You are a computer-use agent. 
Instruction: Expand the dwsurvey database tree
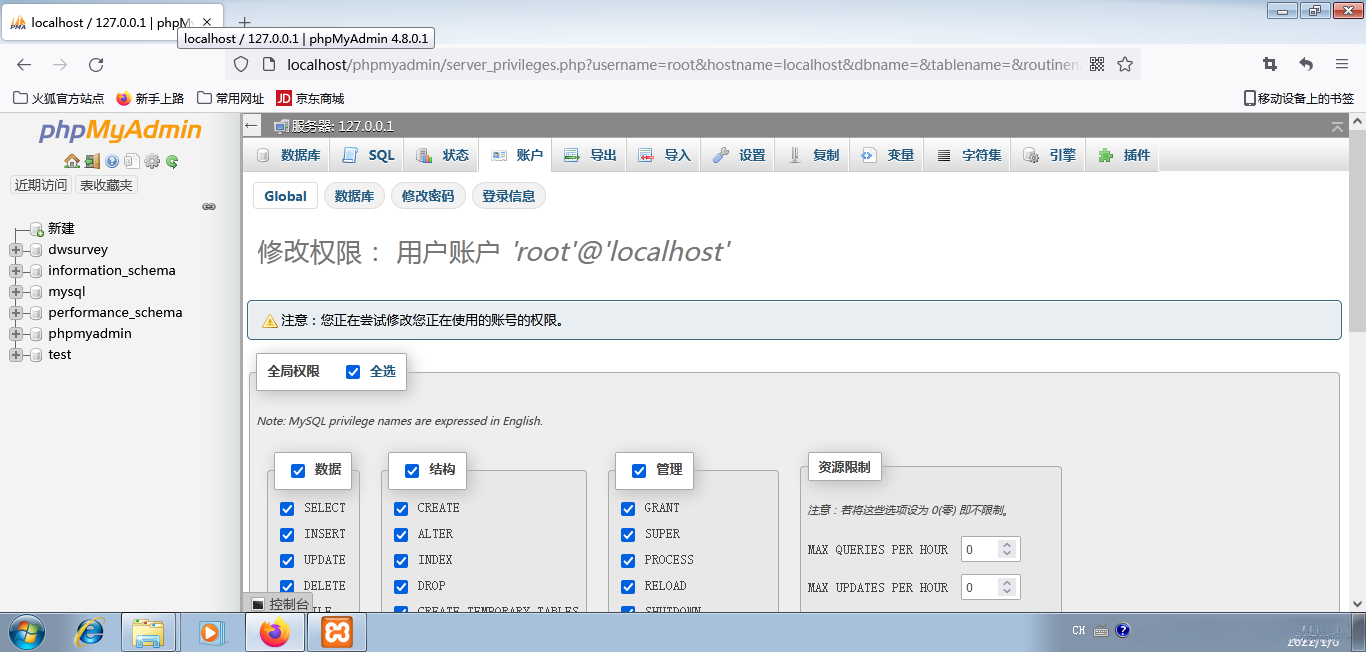click(x=16, y=250)
